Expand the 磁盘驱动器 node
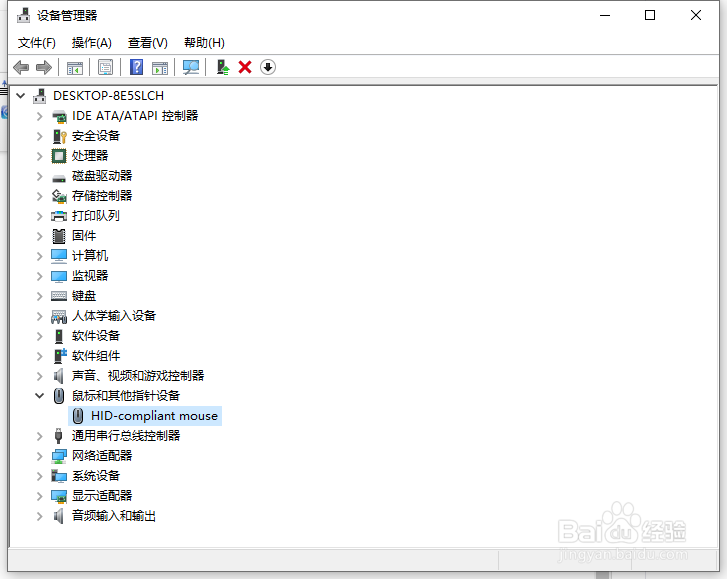Viewport: 727px width, 579px height. [x=39, y=176]
